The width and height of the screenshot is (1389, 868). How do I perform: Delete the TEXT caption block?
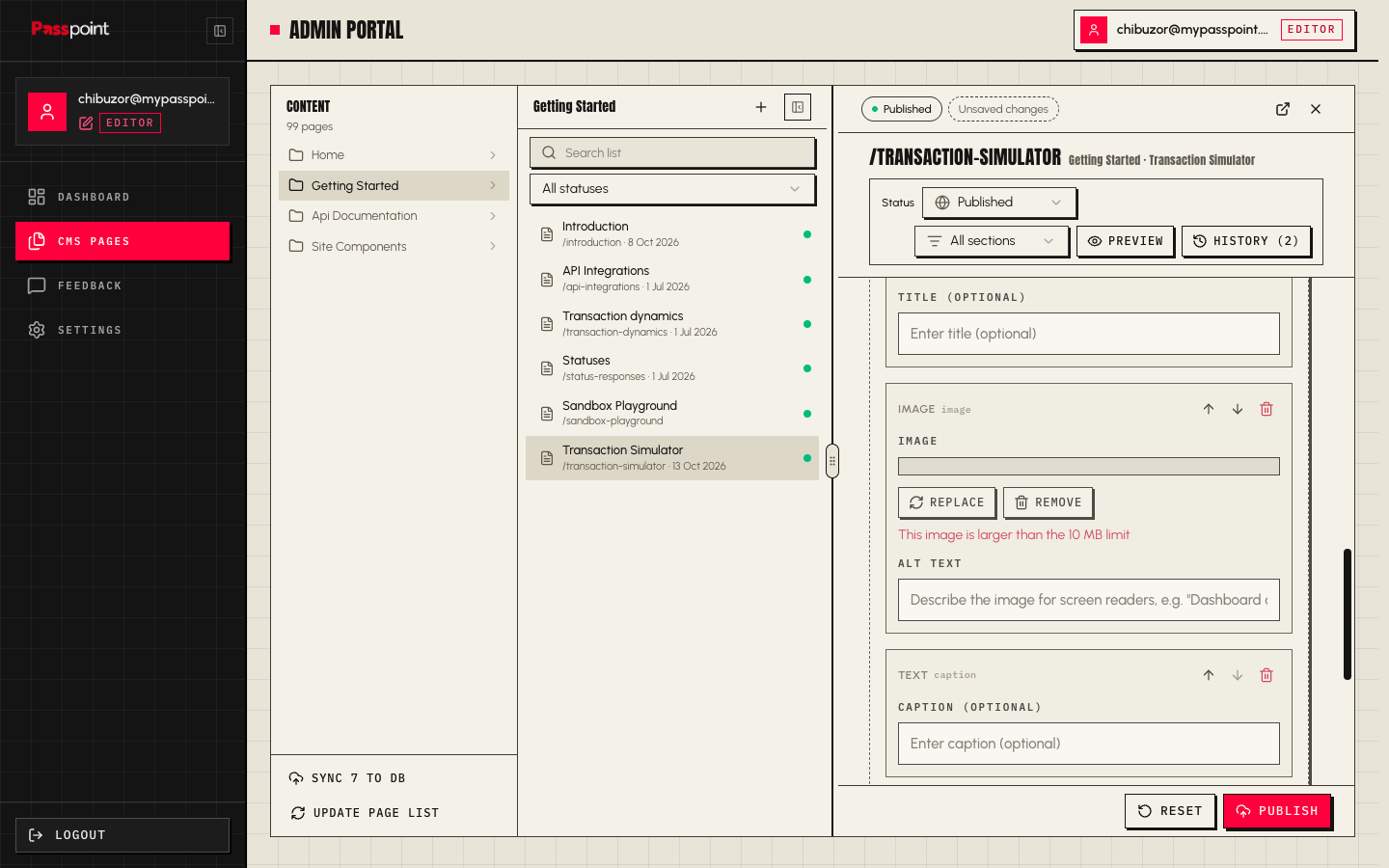click(1266, 675)
